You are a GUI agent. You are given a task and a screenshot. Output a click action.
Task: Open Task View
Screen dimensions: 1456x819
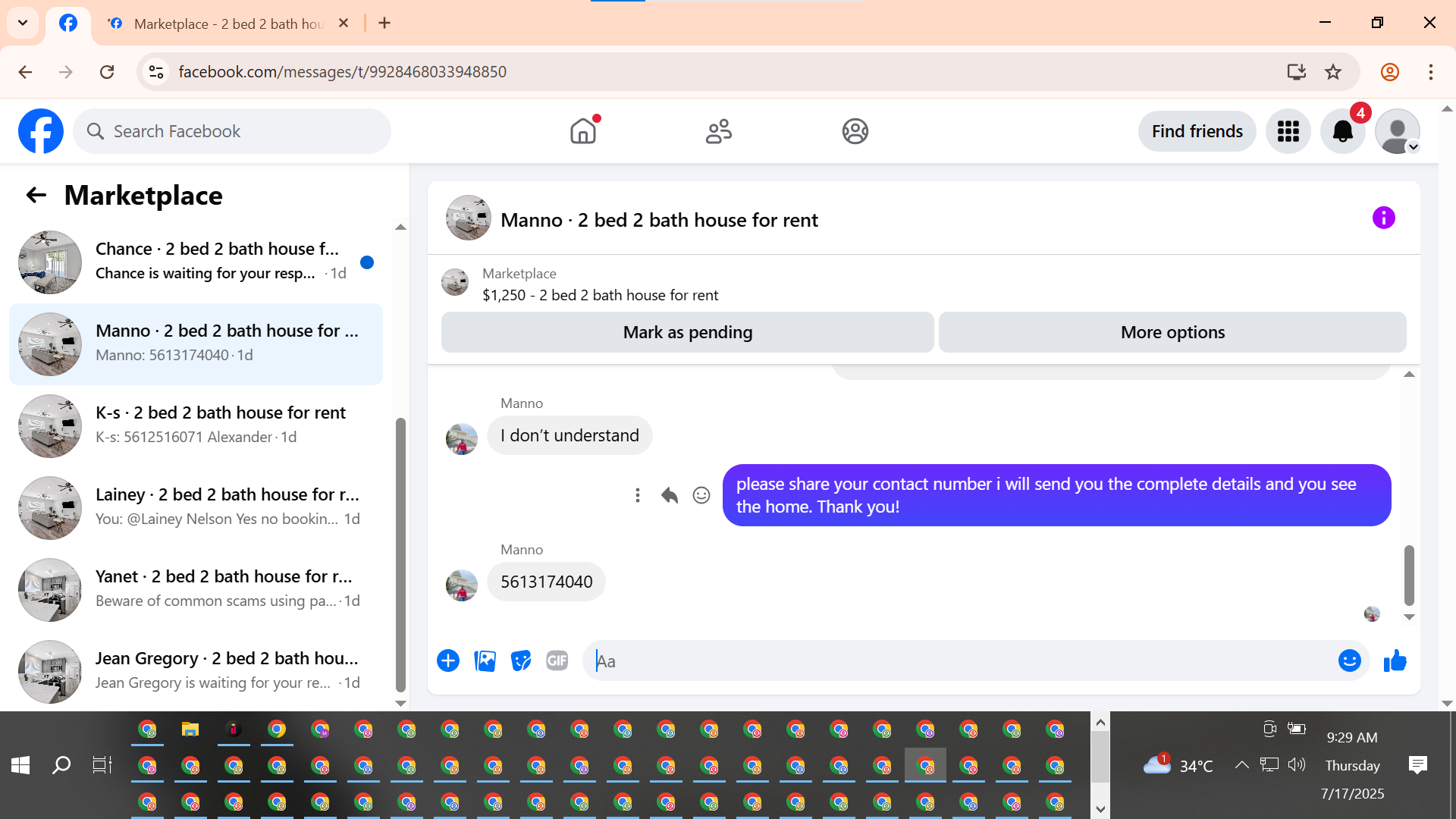pos(102,765)
